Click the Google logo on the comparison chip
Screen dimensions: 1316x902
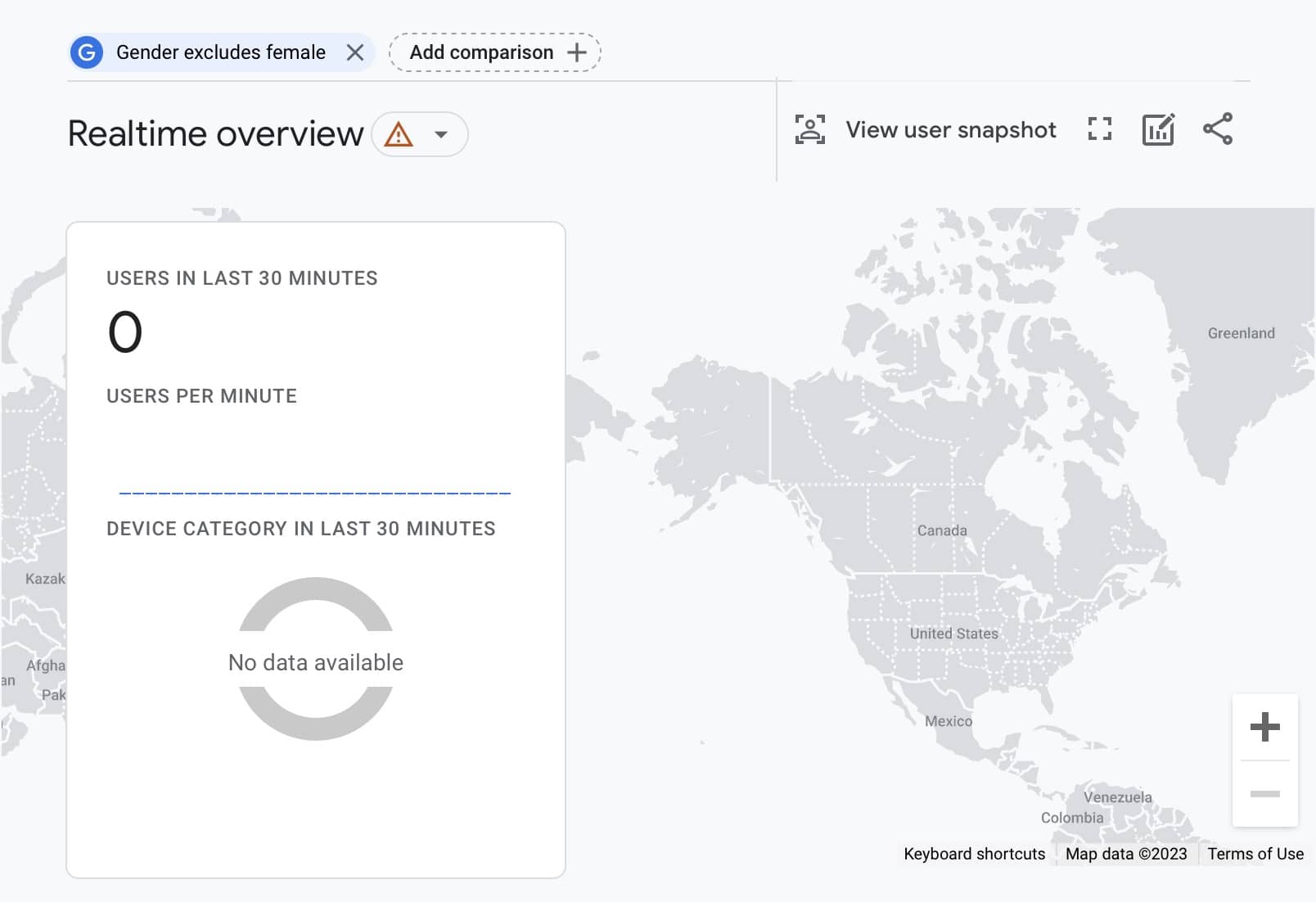(87, 52)
